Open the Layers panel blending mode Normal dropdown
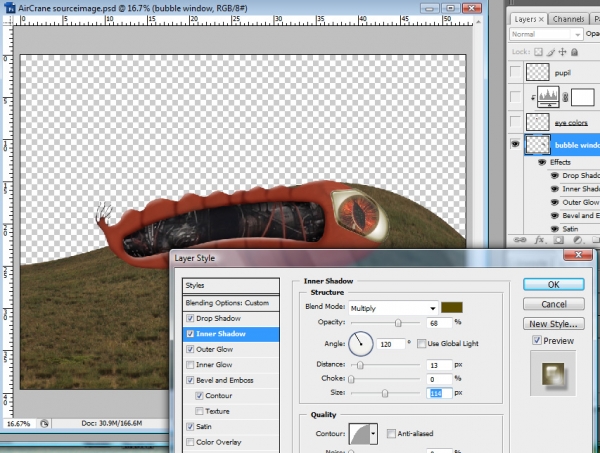 click(546, 34)
